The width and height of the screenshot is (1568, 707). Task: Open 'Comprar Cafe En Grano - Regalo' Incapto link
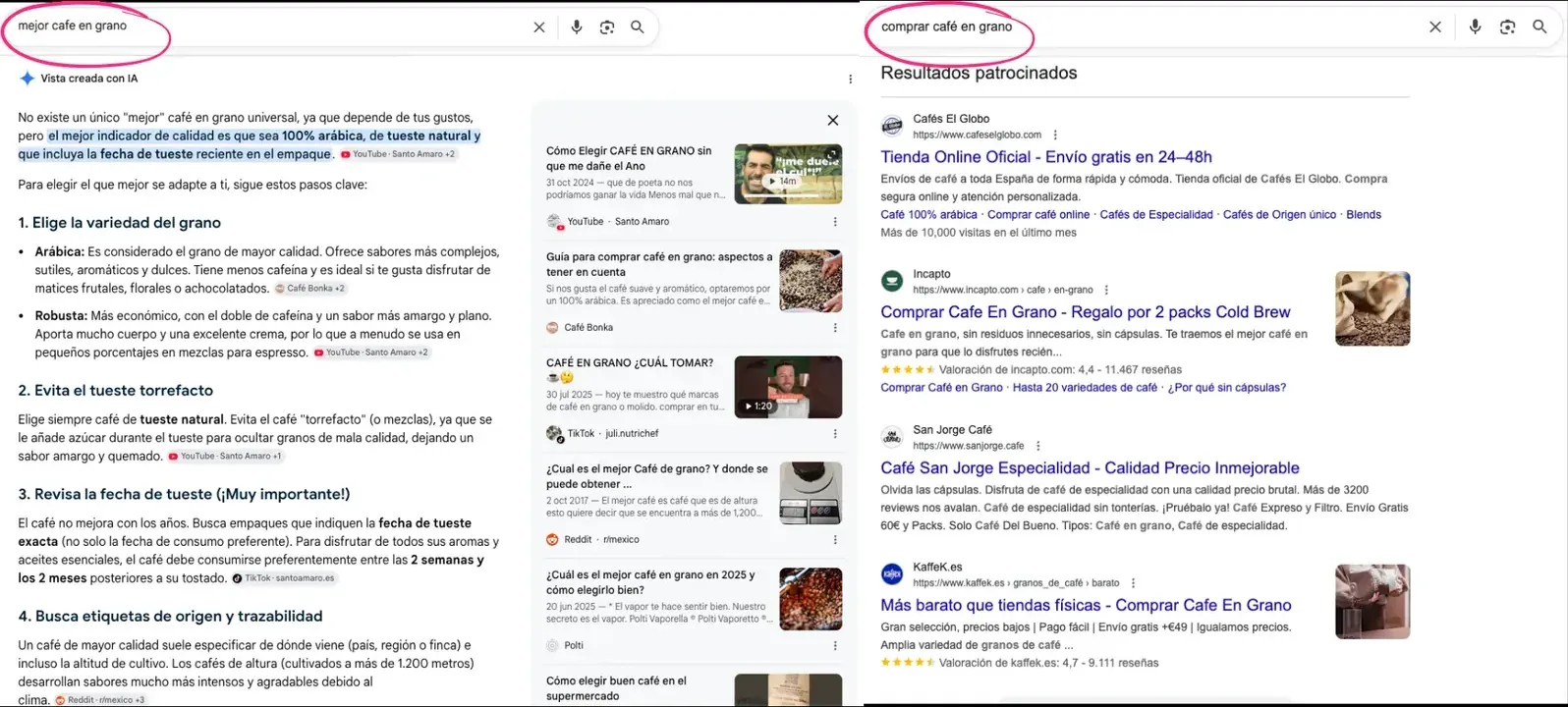pos(1086,312)
